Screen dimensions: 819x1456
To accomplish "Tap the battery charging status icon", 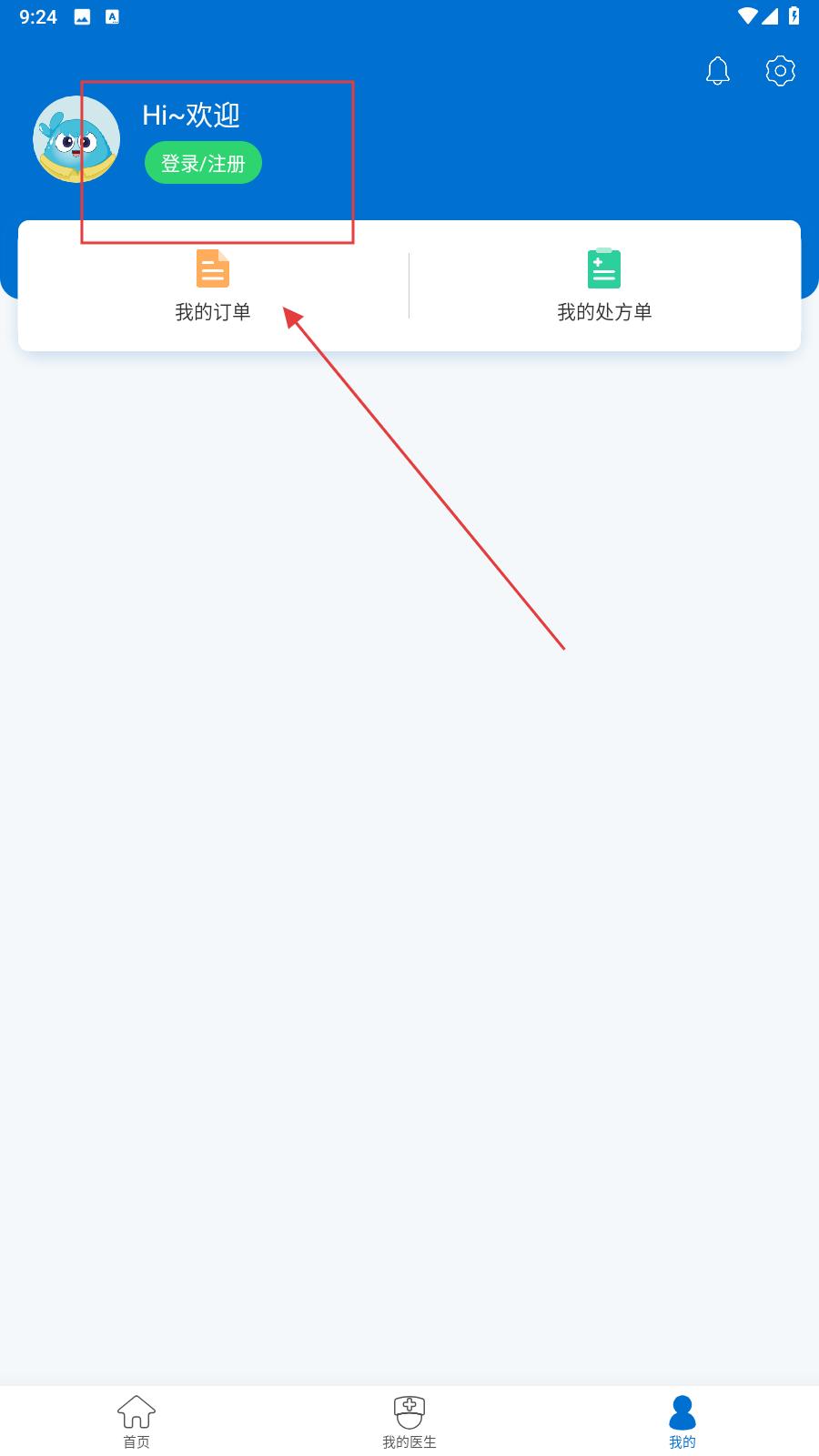I will [x=794, y=15].
